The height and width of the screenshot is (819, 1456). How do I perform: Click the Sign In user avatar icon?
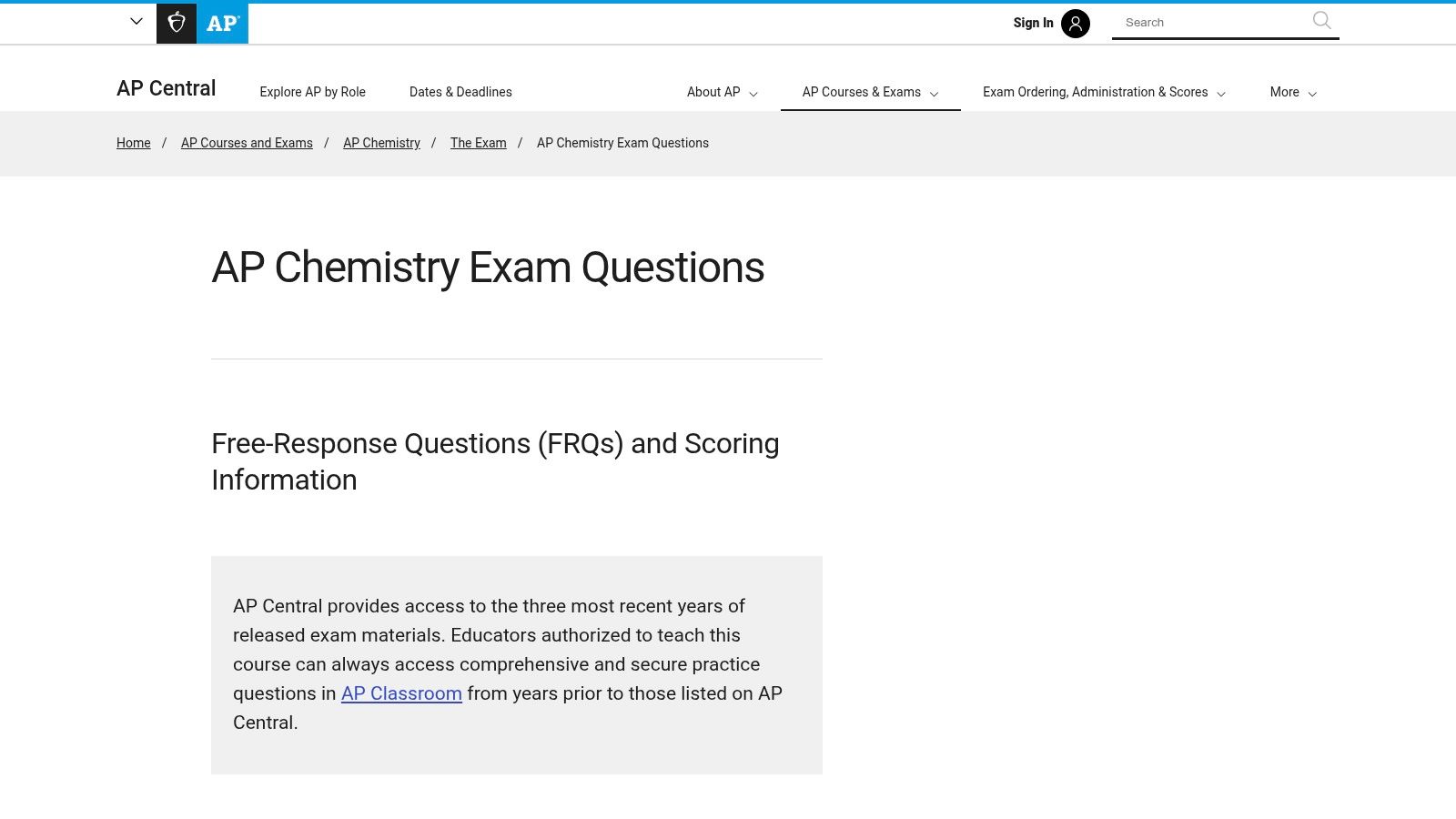point(1076,23)
